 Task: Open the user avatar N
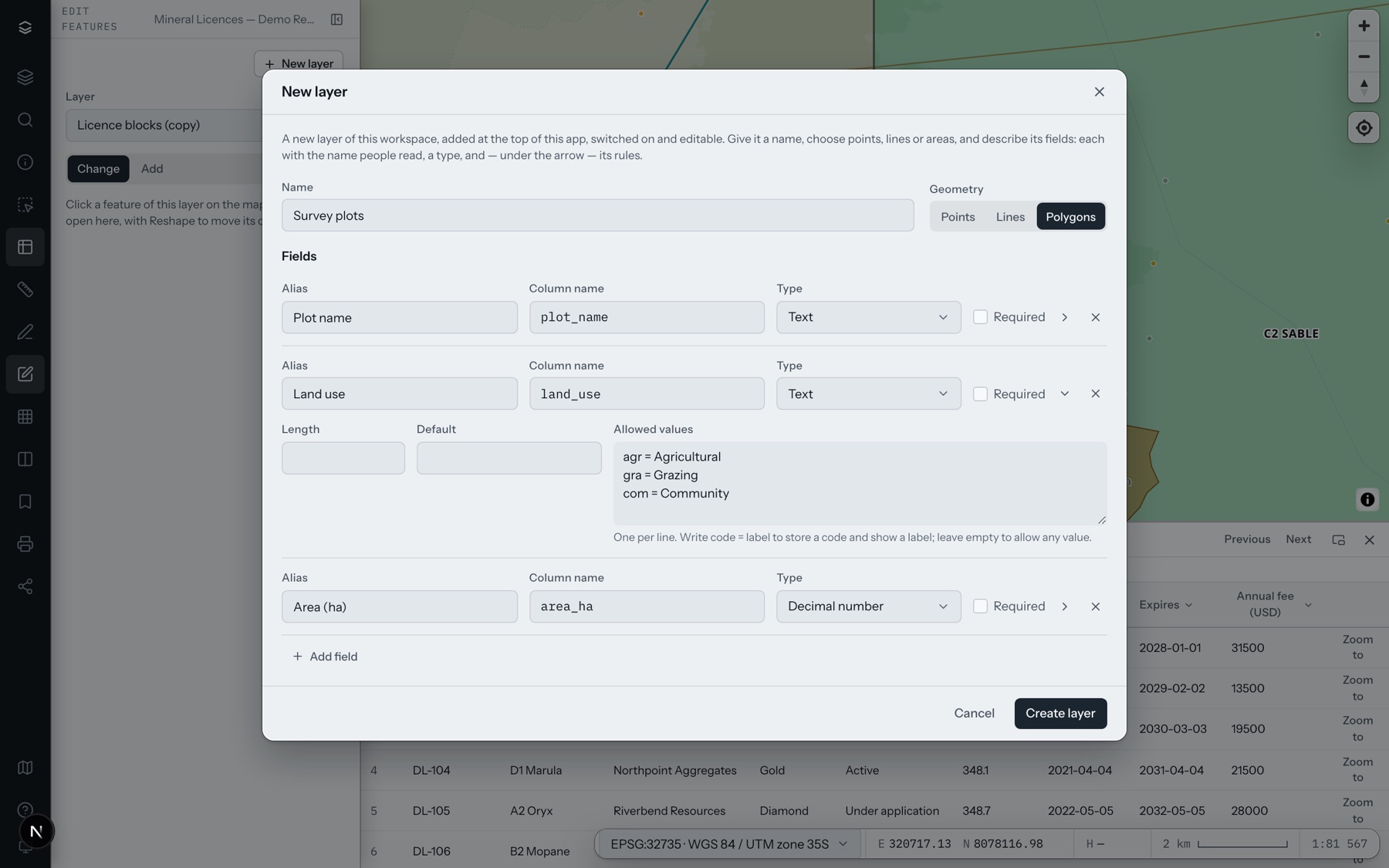[x=35, y=832]
